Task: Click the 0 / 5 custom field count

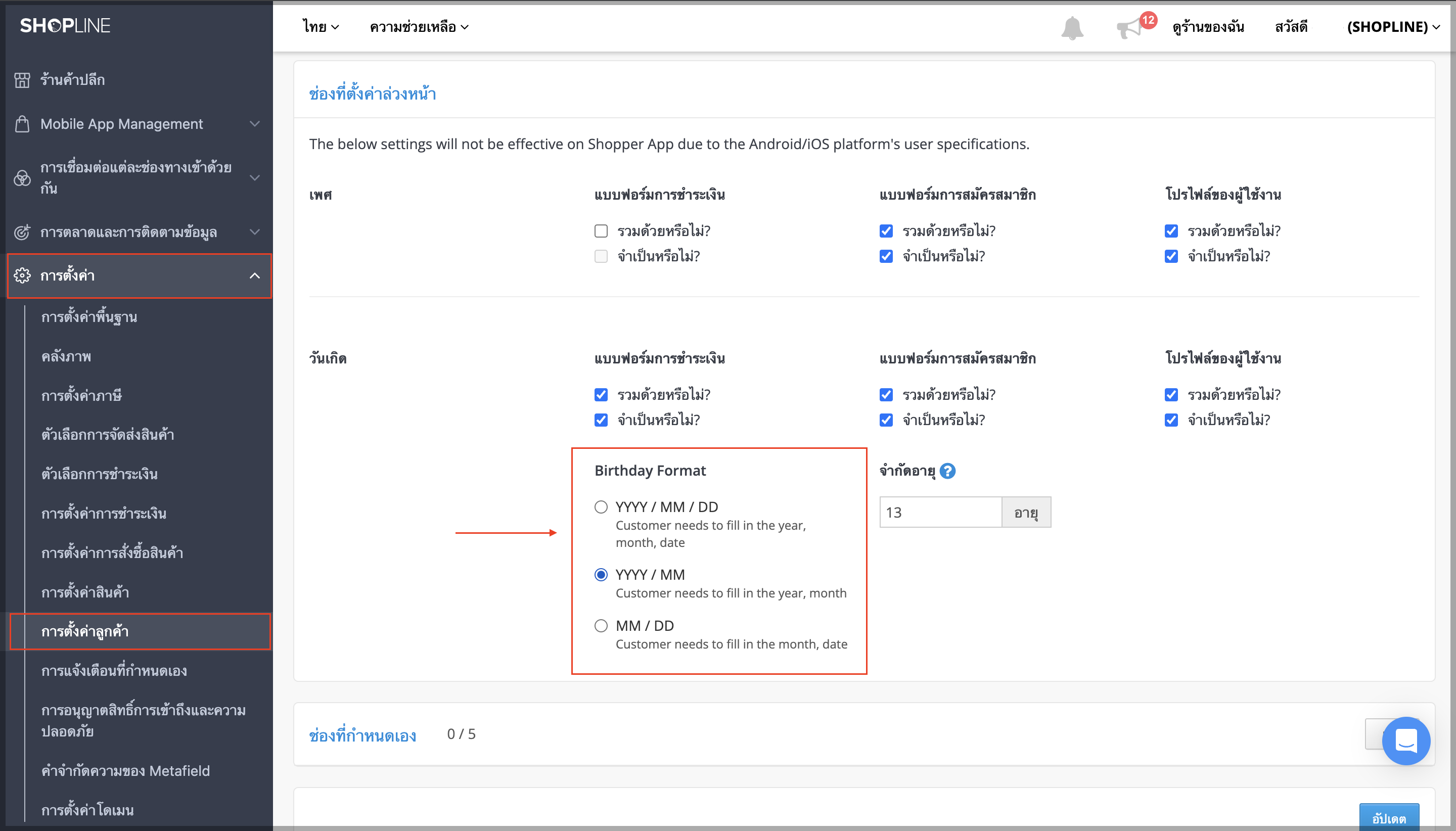Action: coord(461,734)
